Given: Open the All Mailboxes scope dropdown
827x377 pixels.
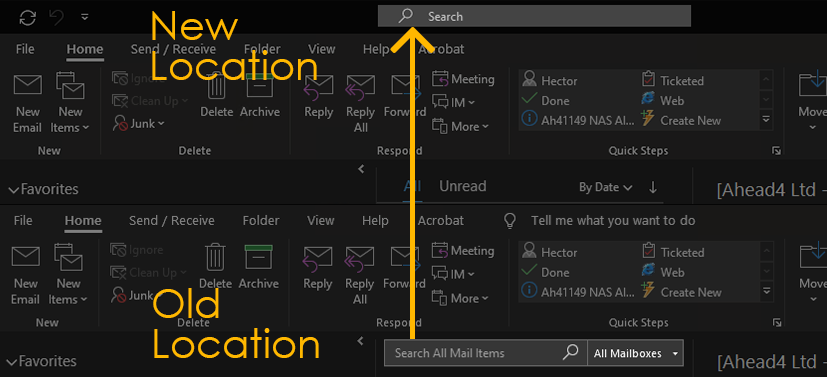Looking at the screenshot, I should [635, 353].
